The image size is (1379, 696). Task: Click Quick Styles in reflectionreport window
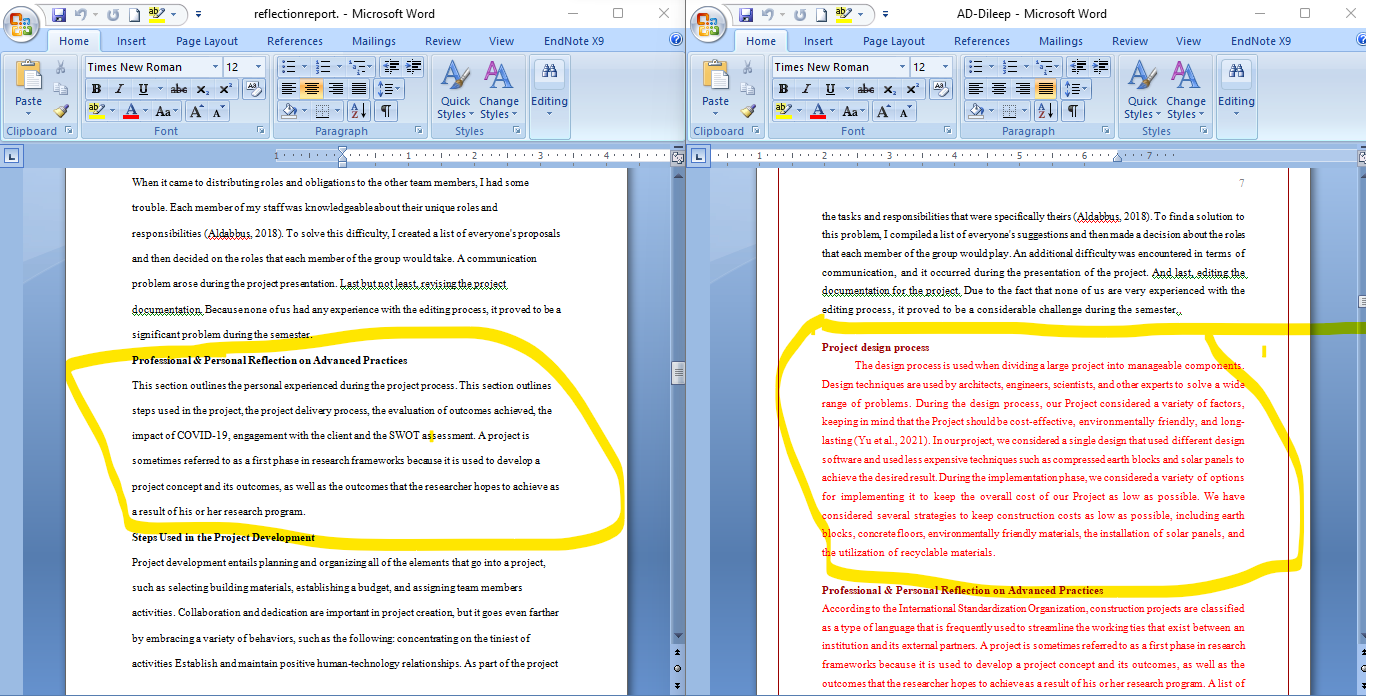(454, 89)
